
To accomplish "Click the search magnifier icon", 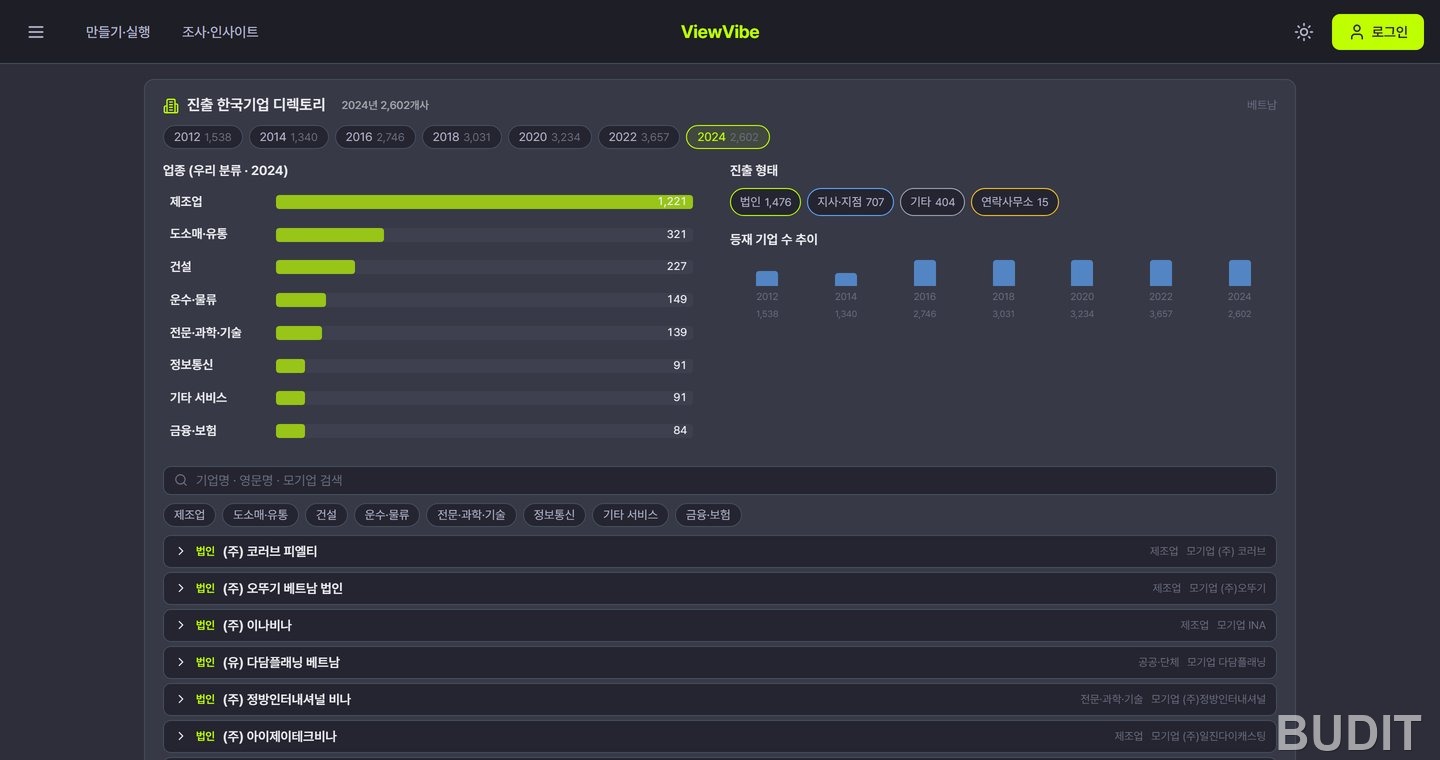I will click(181, 480).
